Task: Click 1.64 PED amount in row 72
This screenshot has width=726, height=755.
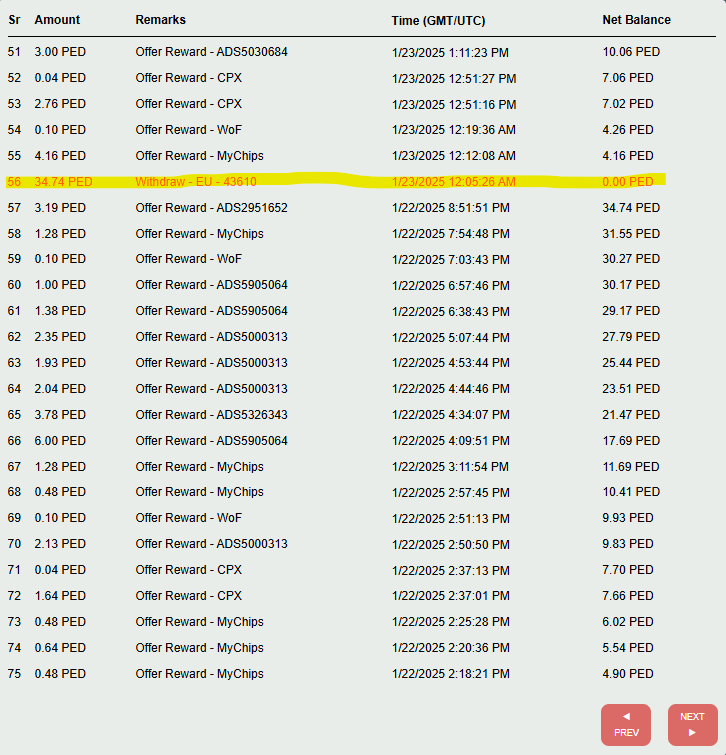Action: tap(60, 596)
